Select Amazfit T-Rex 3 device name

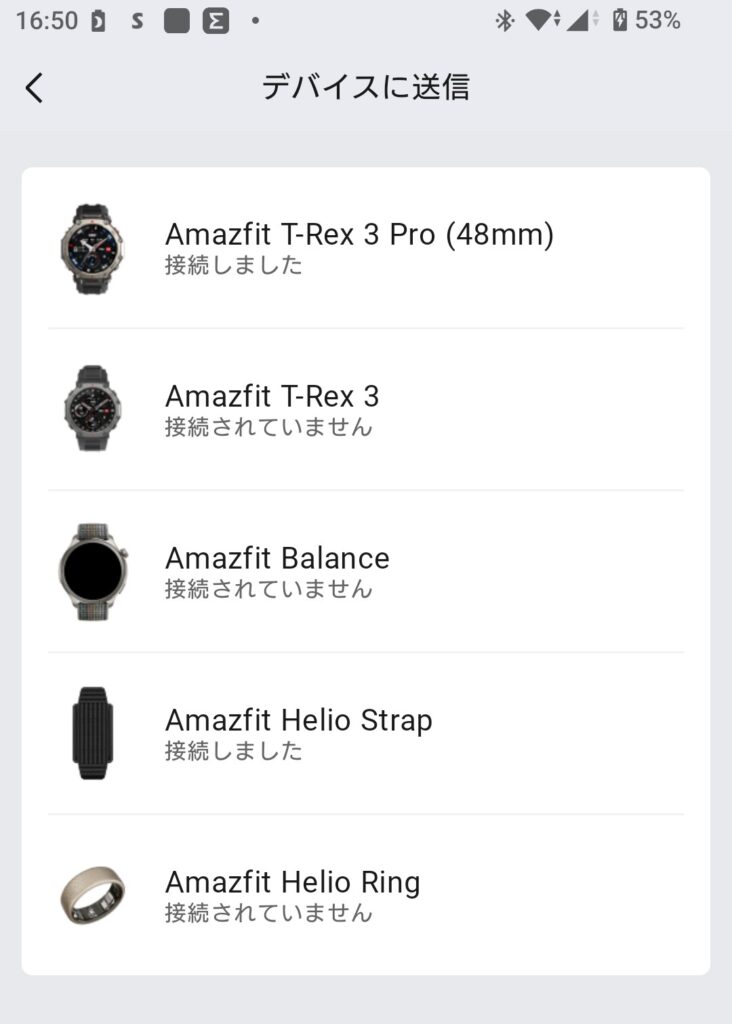click(x=272, y=396)
